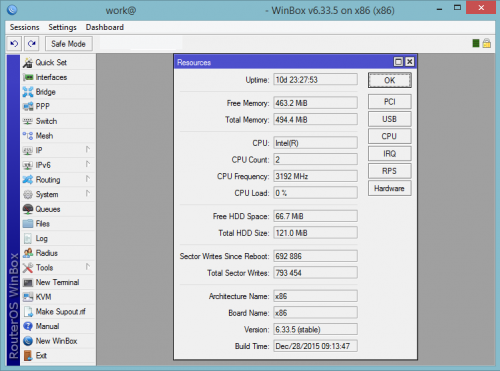500x371 pixels.
Task: Click the Log icon
Action: 28,238
